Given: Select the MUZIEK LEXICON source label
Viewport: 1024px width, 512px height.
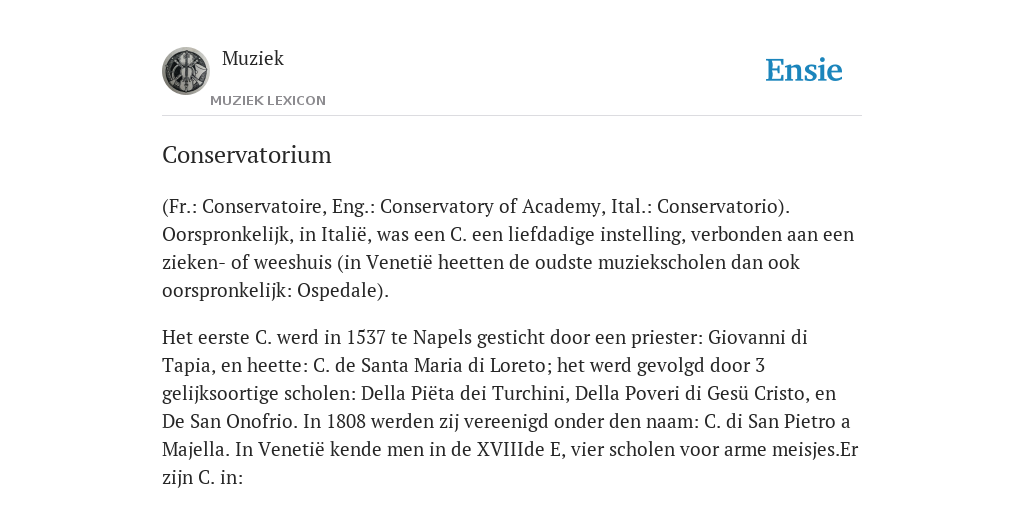Looking at the screenshot, I should click(268, 101).
